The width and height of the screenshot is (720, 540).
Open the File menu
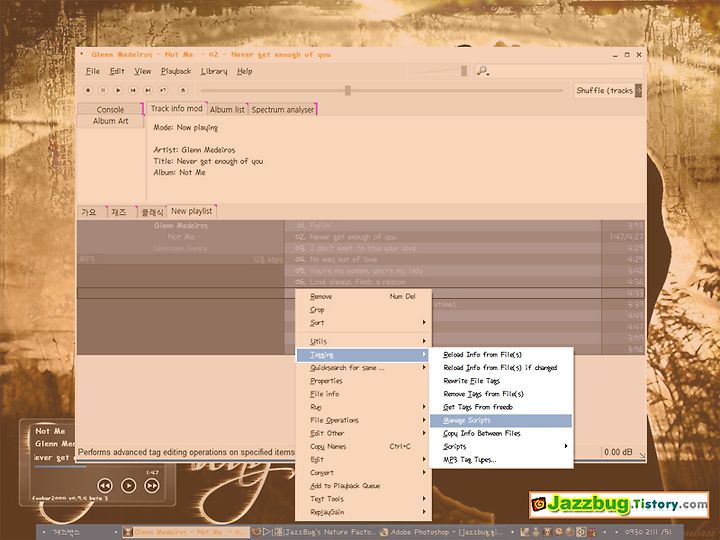(93, 71)
